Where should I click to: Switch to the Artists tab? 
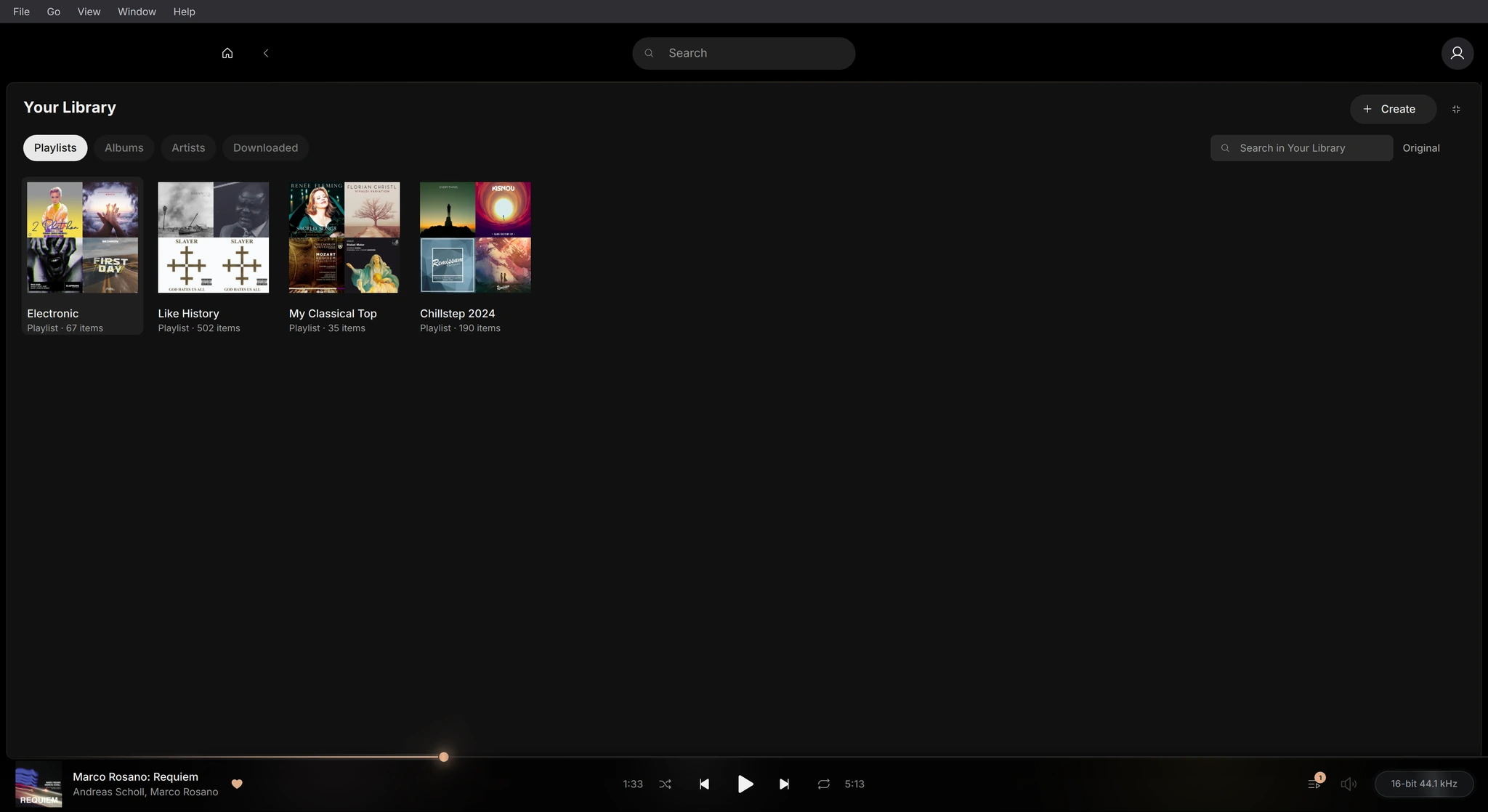(x=188, y=147)
